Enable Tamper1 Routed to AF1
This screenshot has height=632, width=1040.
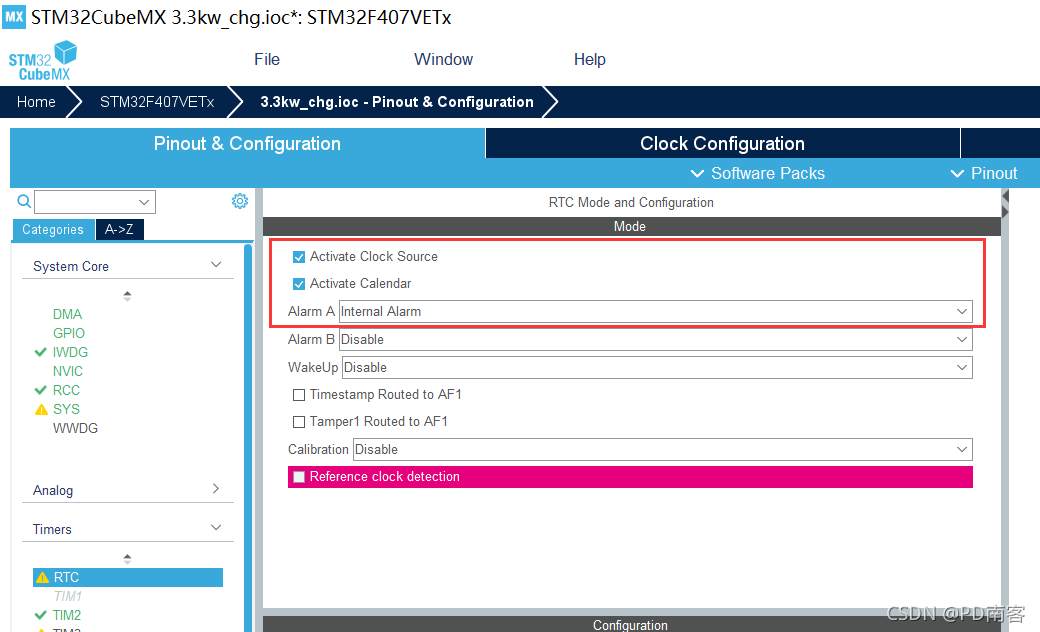[x=299, y=422]
